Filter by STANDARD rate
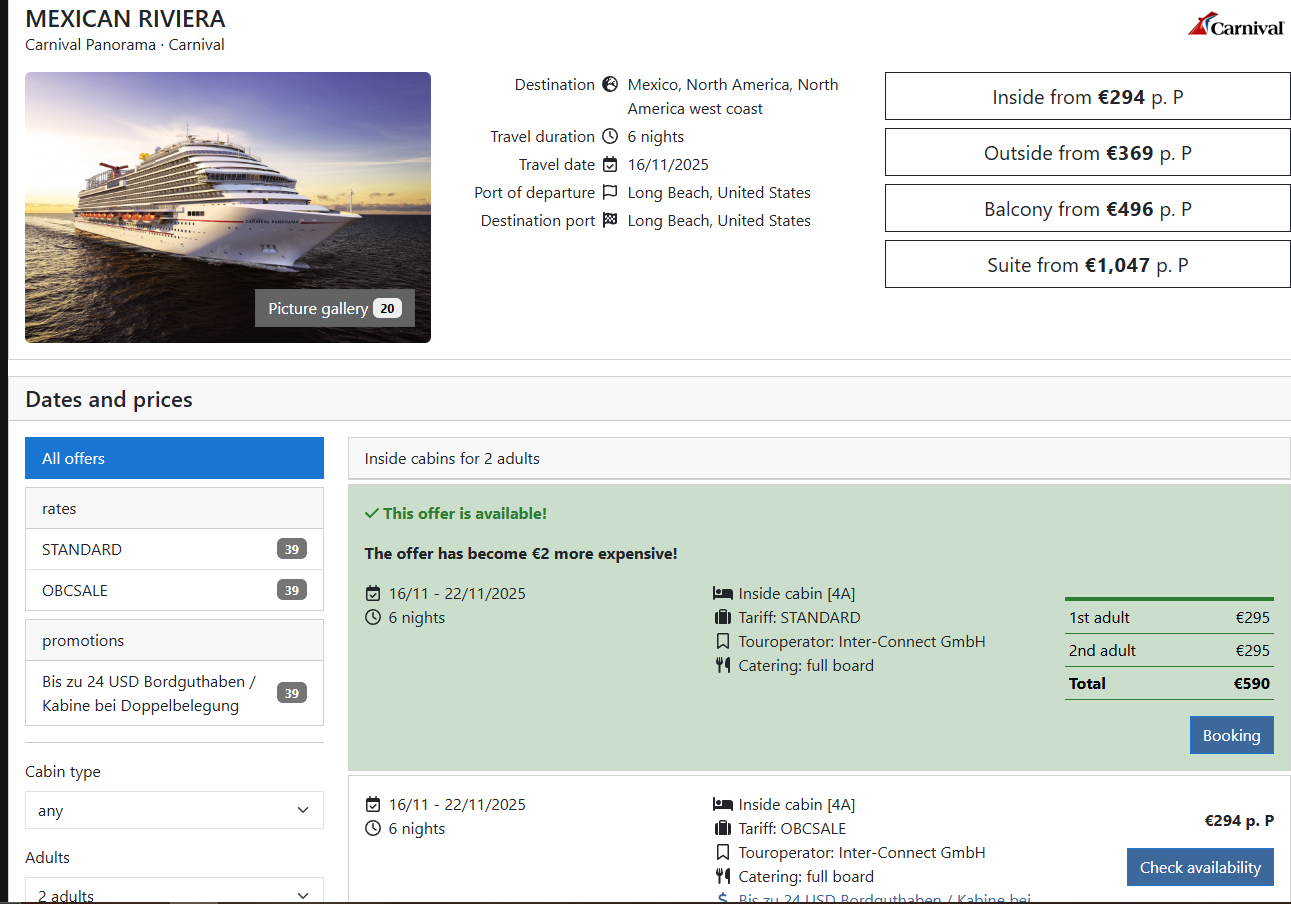 pos(174,549)
